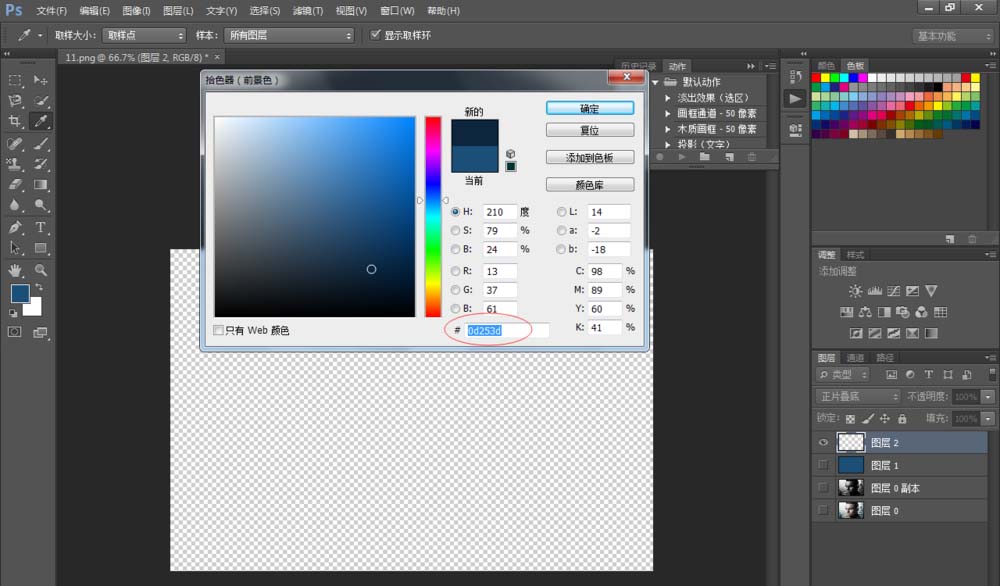Switch to the 通道 tab
1000x586 pixels.
click(x=855, y=358)
